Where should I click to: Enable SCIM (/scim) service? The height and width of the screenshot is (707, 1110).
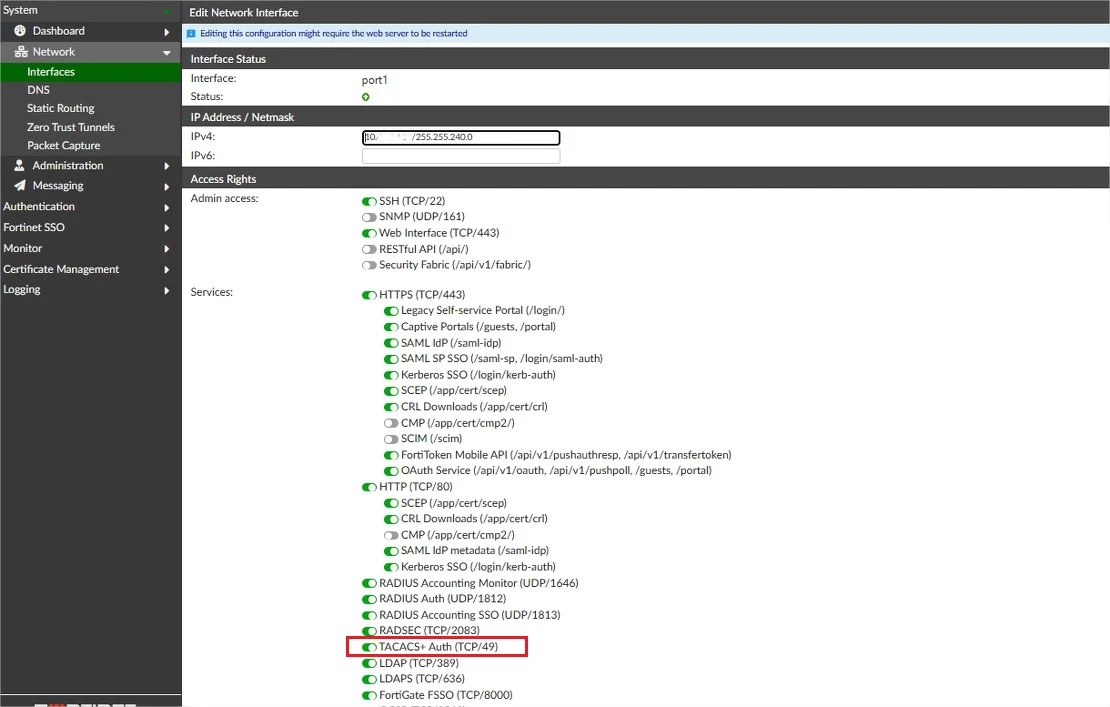pos(391,439)
